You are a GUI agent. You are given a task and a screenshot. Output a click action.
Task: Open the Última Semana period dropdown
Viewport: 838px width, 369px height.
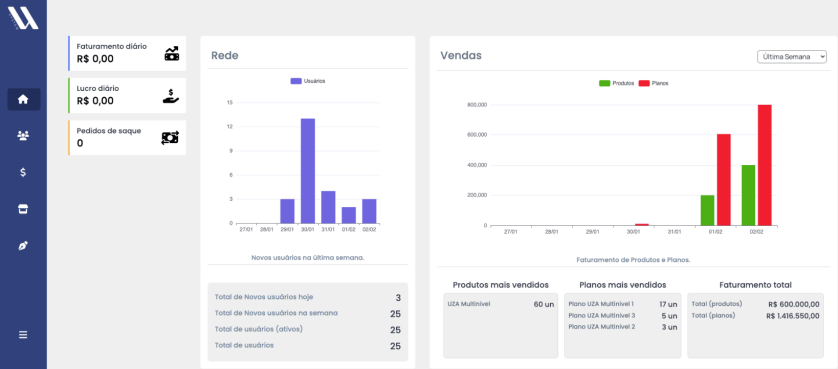792,57
